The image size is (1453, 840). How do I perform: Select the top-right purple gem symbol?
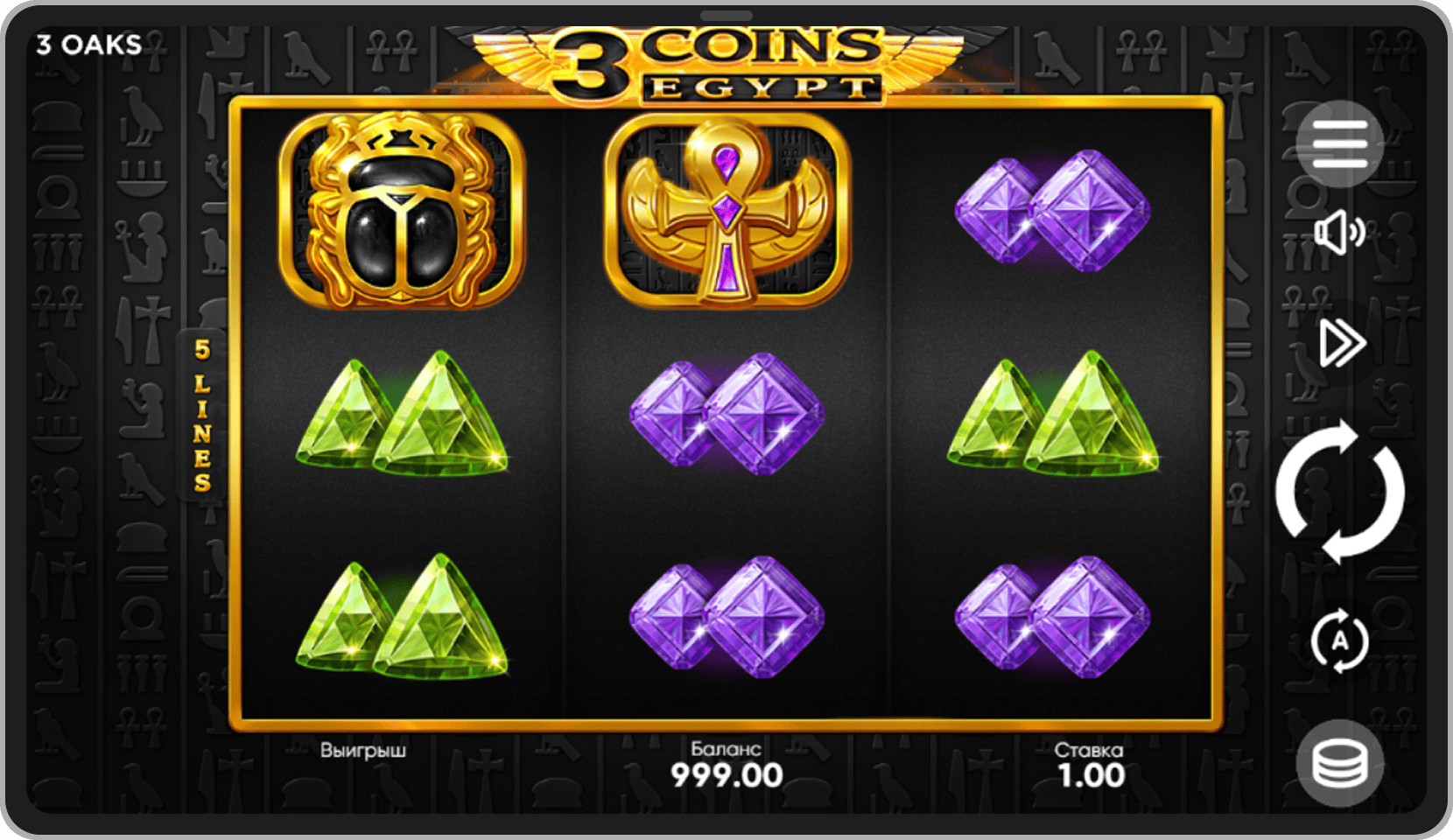1051,210
